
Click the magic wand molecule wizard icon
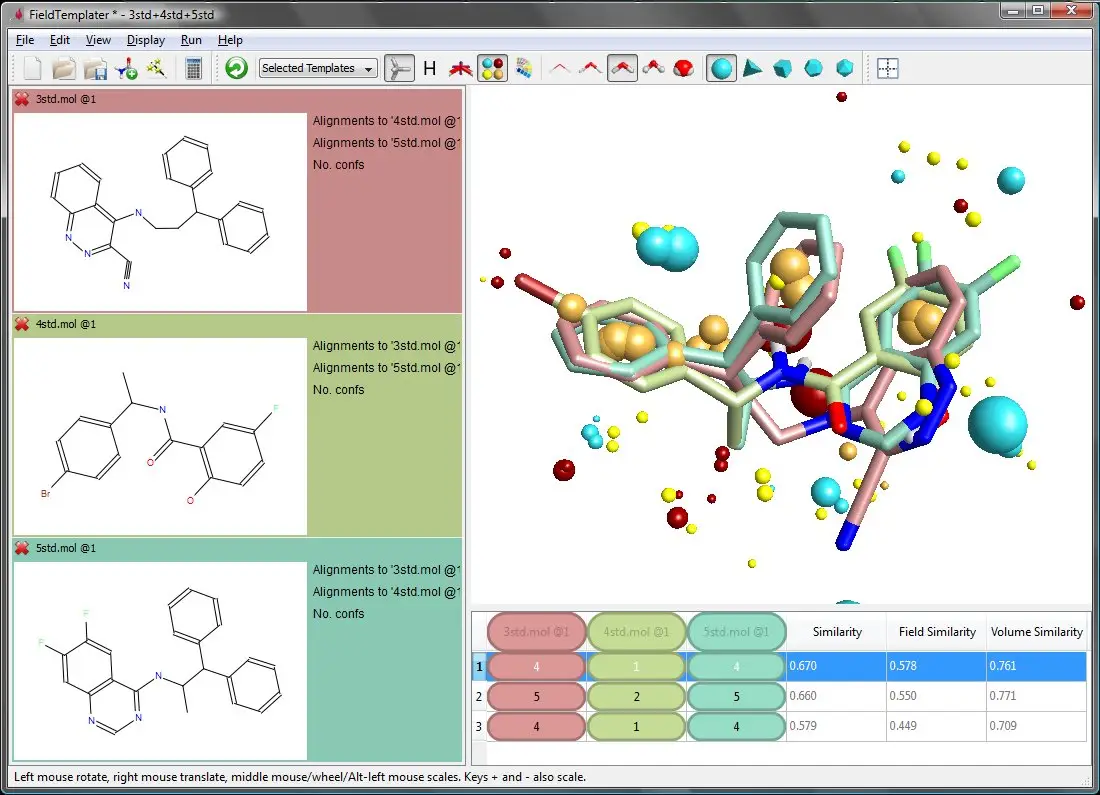point(156,68)
